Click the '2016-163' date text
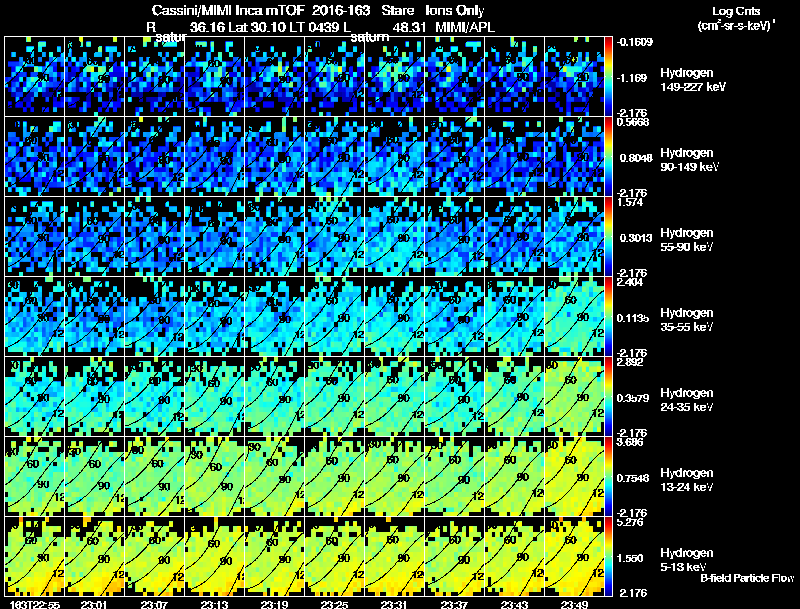The width and height of the screenshot is (800, 609). coord(341,10)
